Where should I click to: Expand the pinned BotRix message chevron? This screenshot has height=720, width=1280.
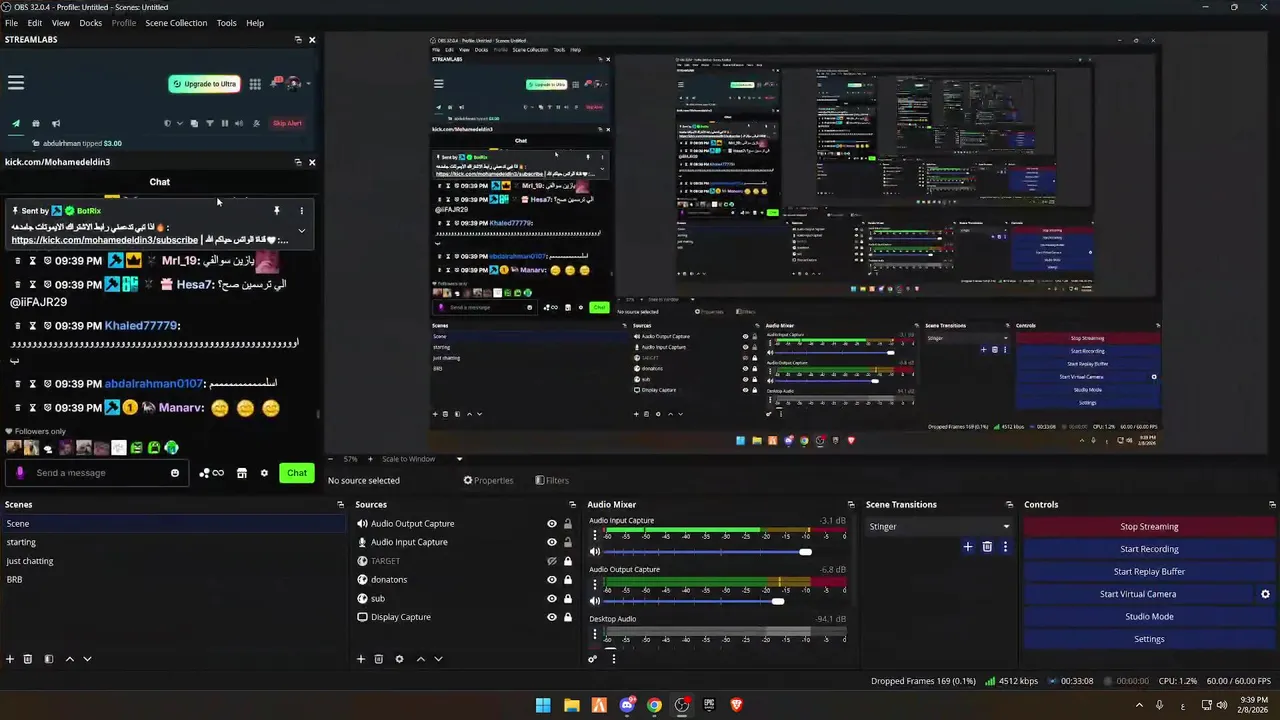301,231
